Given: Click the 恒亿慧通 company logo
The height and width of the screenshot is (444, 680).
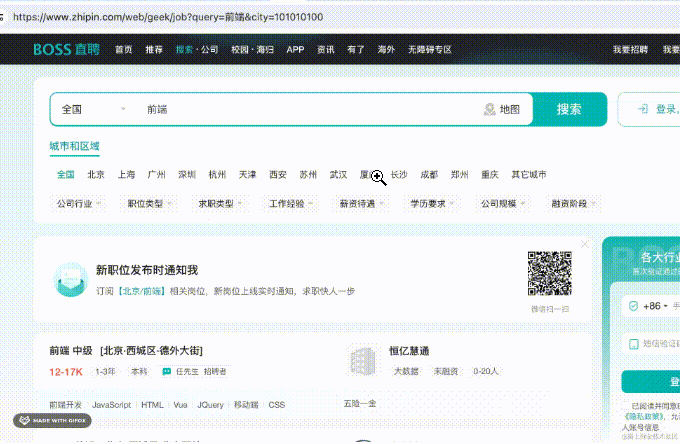Looking at the screenshot, I should pos(362,361).
